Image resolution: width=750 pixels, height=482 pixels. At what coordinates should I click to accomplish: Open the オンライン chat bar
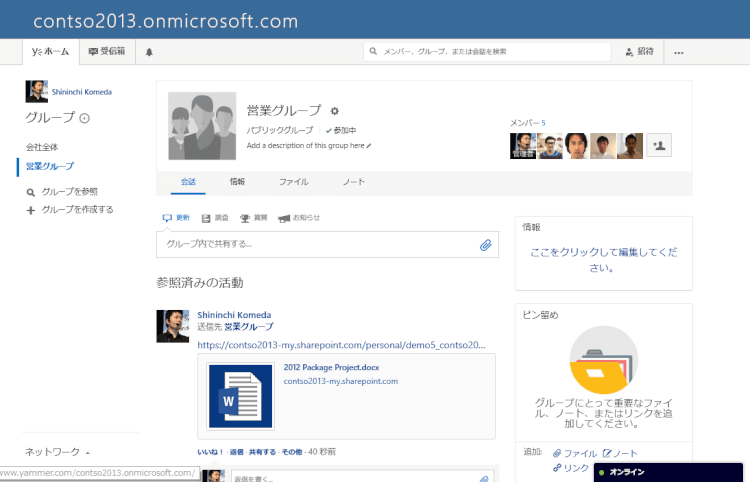coord(668,472)
